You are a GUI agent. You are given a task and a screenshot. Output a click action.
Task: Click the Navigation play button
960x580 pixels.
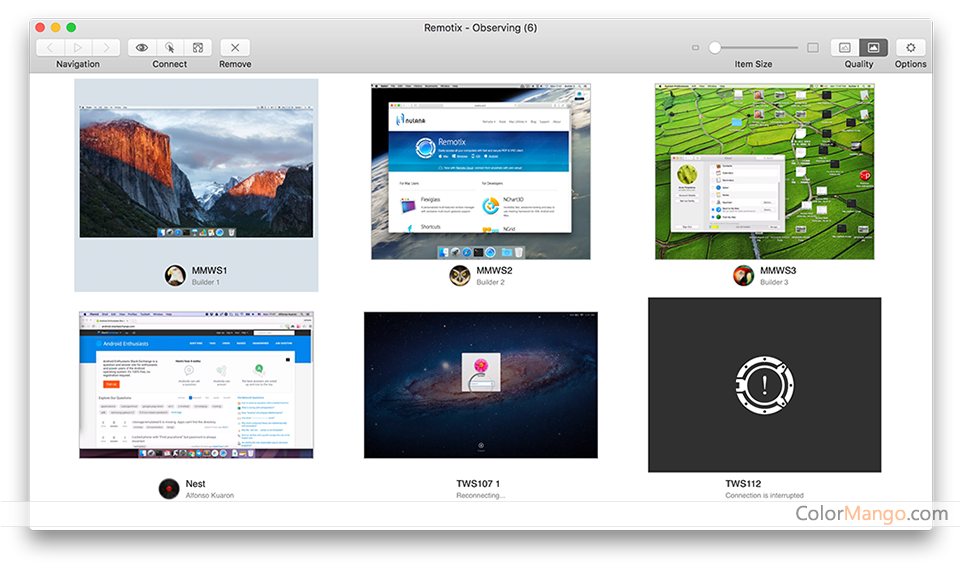click(78, 47)
